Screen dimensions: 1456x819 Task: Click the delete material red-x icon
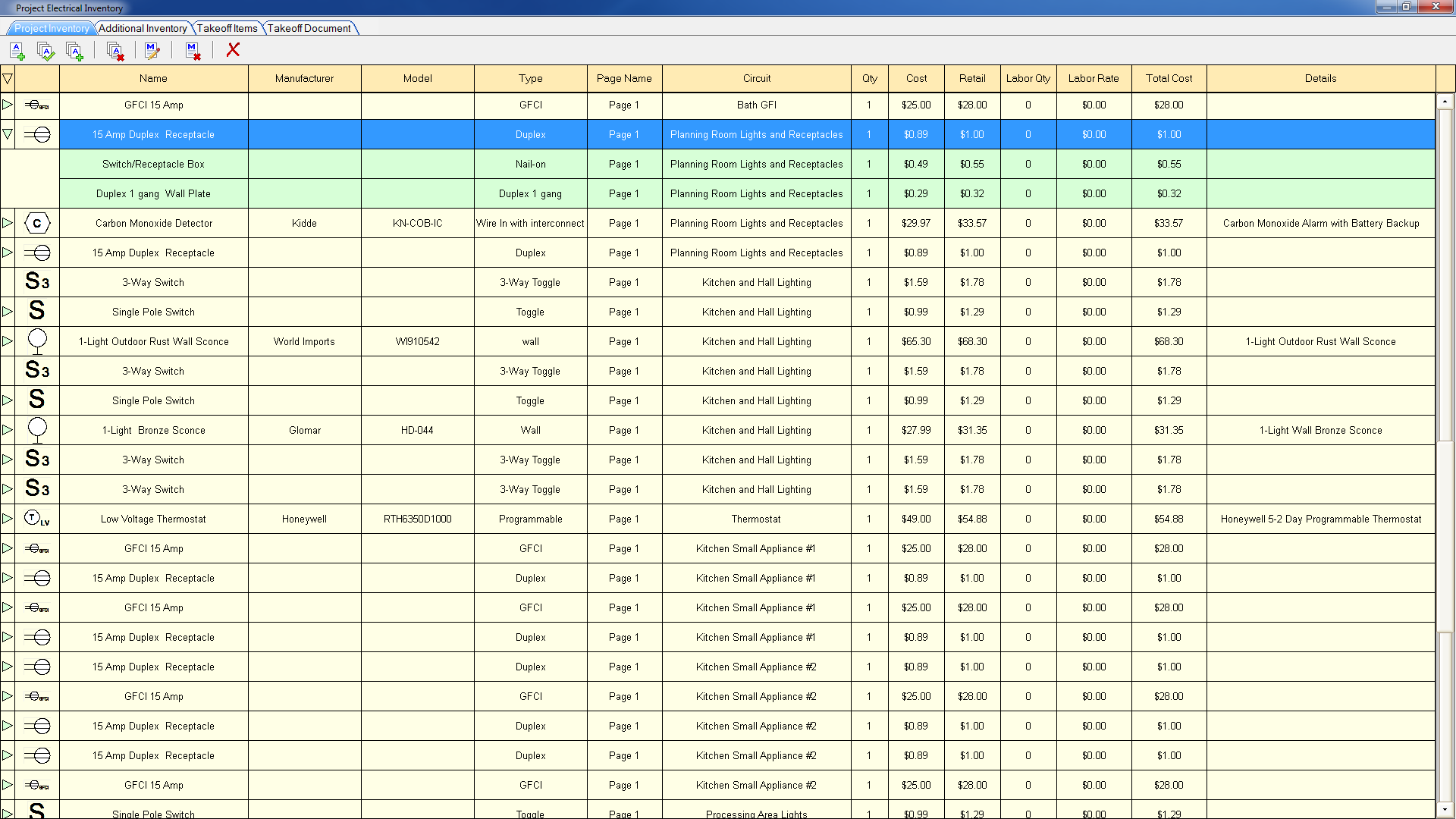coord(193,51)
